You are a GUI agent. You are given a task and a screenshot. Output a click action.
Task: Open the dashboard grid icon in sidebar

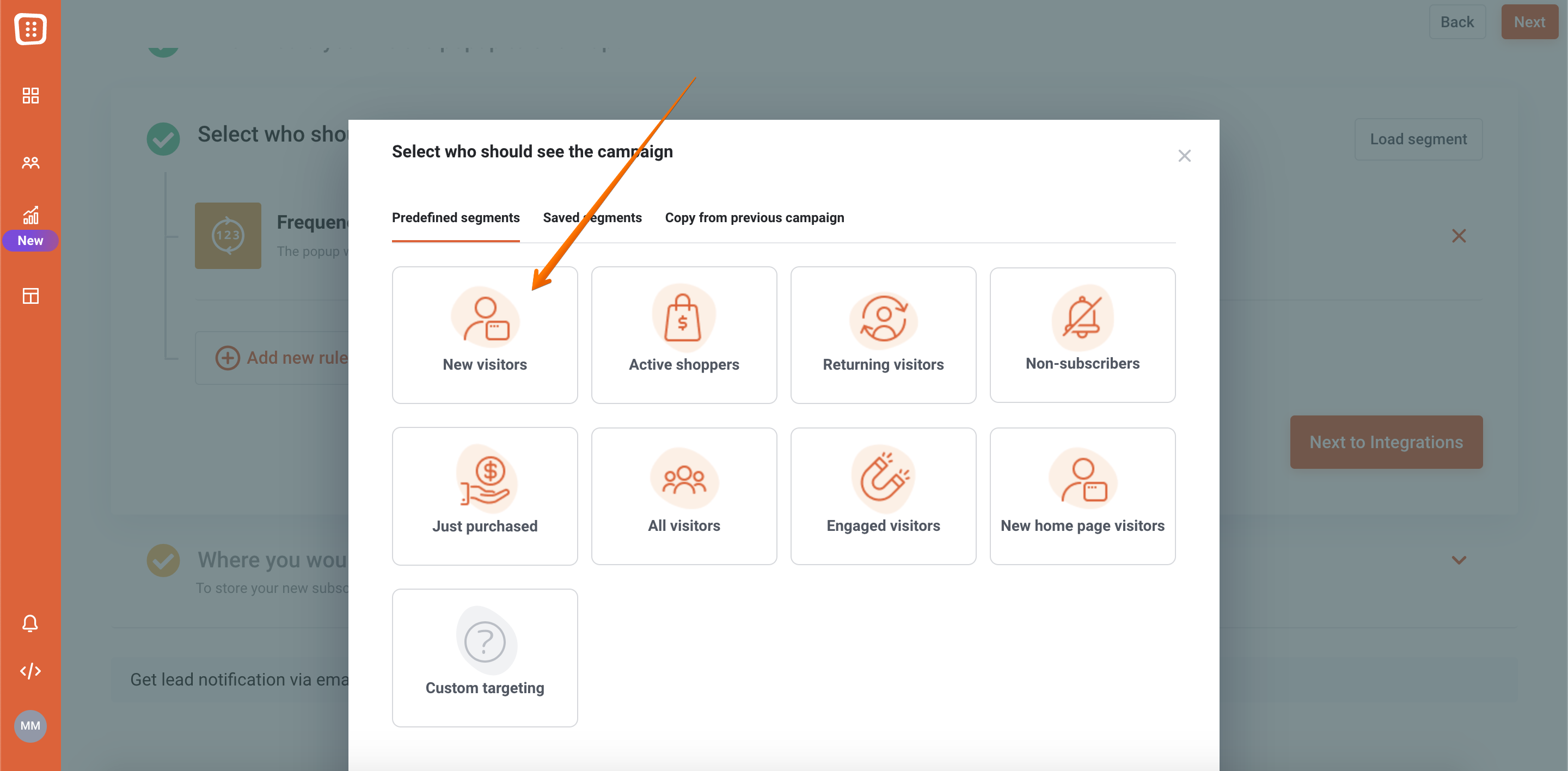coord(30,95)
